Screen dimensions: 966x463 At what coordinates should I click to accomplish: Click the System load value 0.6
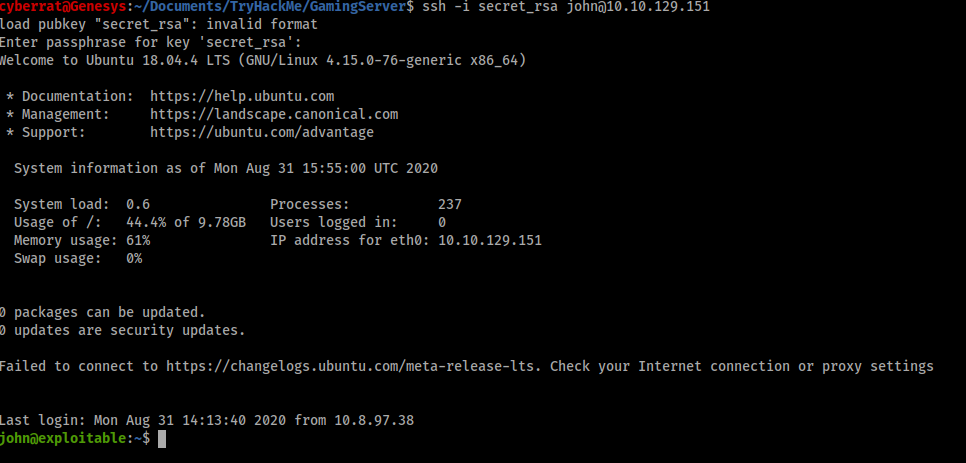pos(138,204)
